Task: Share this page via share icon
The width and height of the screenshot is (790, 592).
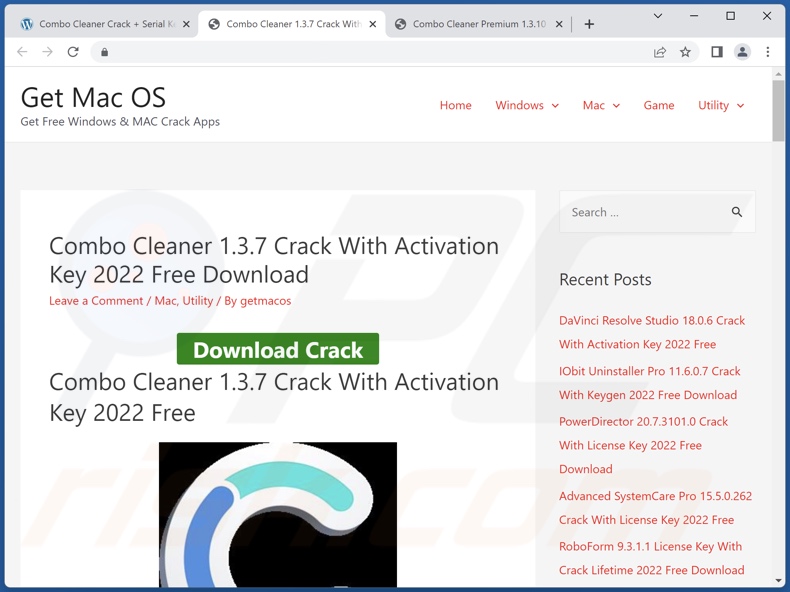Action: click(660, 52)
